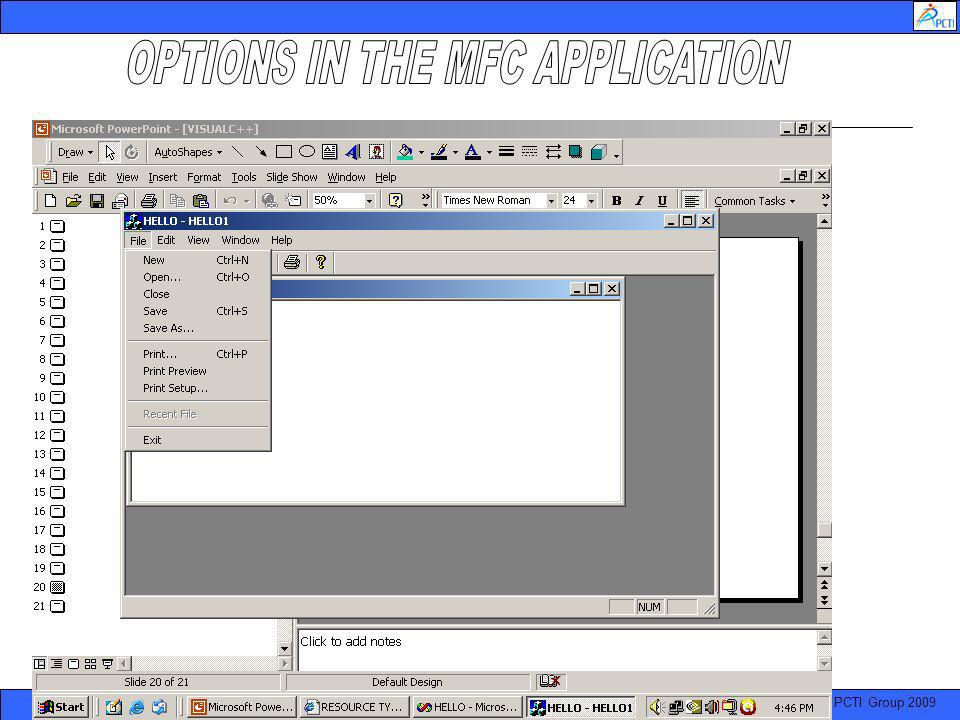The image size is (960, 720).
Task: Open the Insert menu in PowerPoint
Action: pyautogui.click(x=162, y=177)
